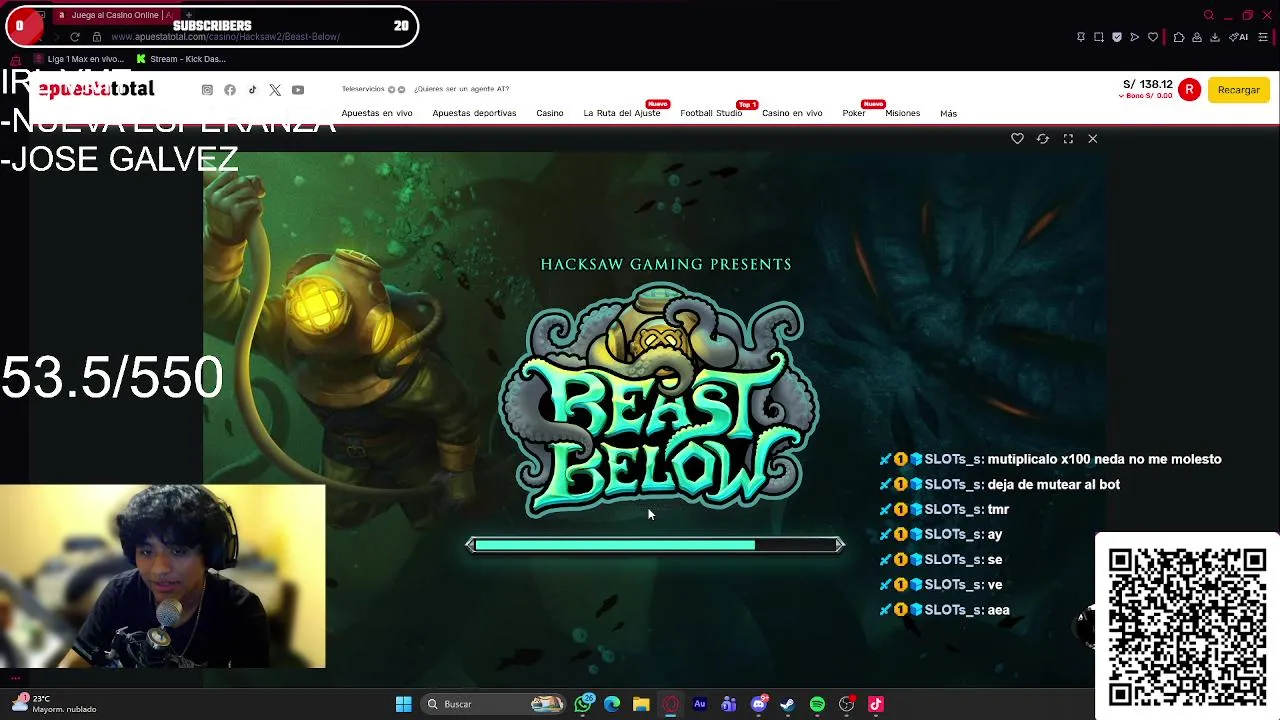Expand the Más menu
This screenshot has width=1280, height=720.
948,113
